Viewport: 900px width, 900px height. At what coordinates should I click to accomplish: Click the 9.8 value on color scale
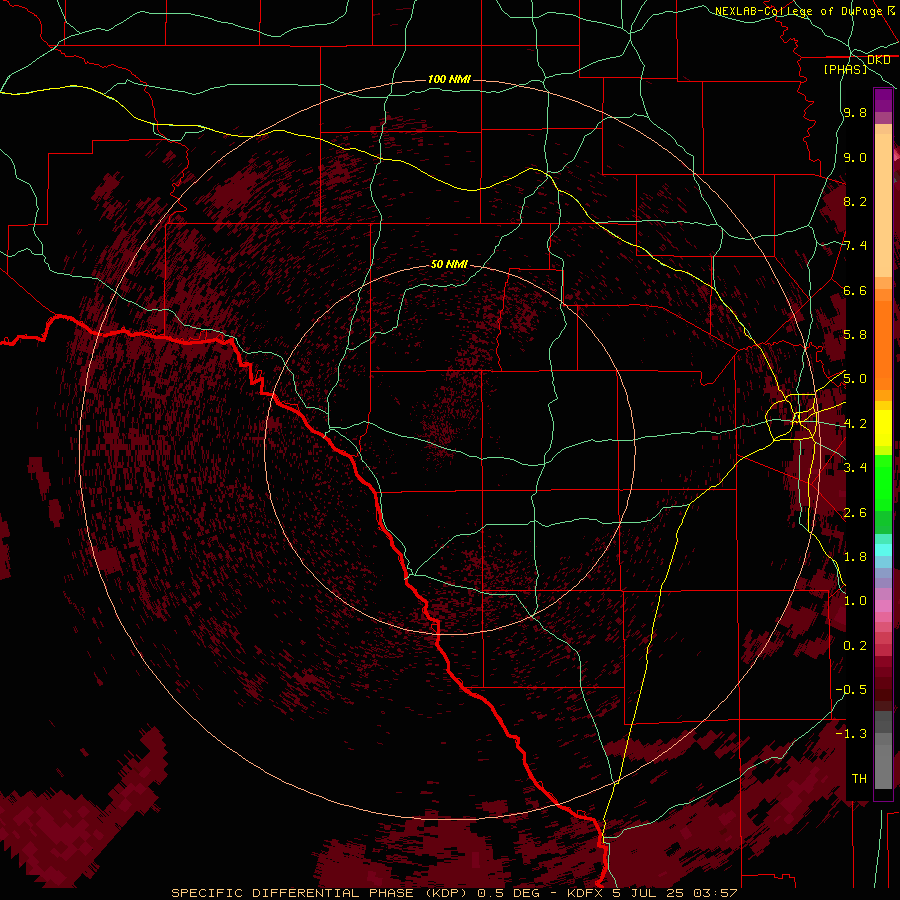point(855,113)
